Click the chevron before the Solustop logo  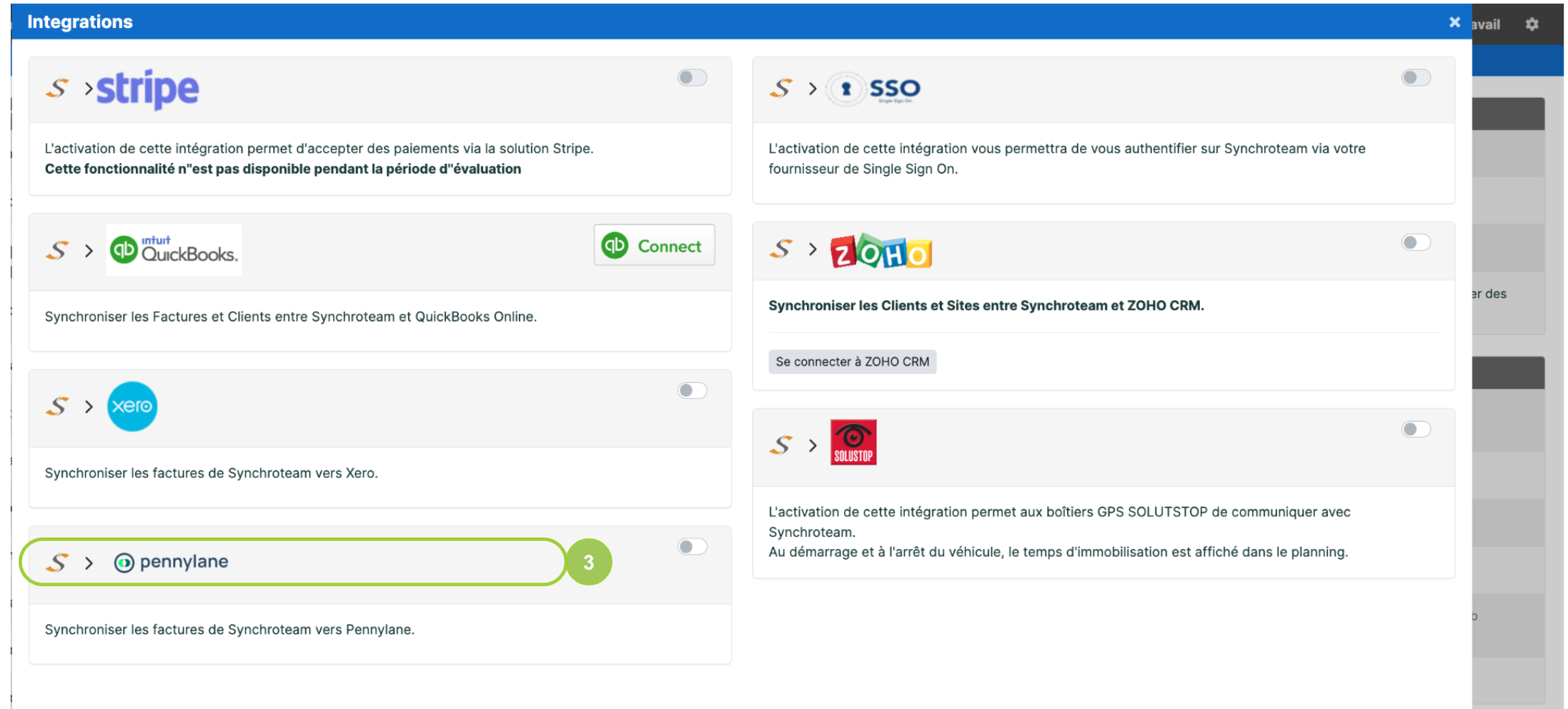click(813, 445)
